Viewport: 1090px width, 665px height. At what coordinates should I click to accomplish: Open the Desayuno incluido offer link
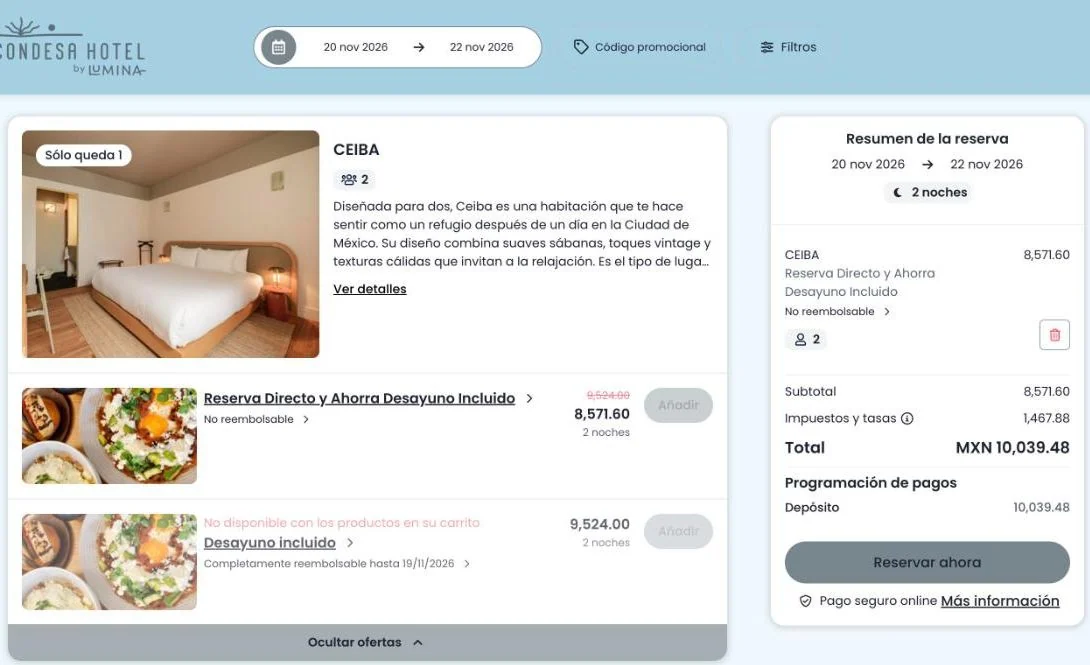click(x=270, y=543)
